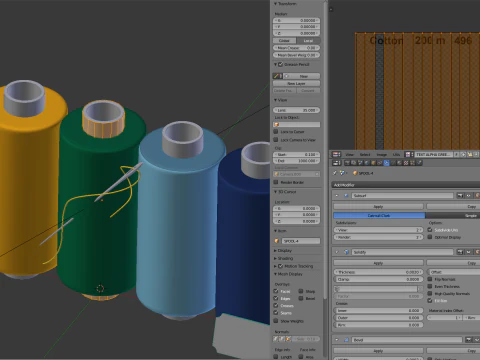Toggle the Grease Pencil checkbox
The width and height of the screenshot is (480, 360).
pos(280,64)
